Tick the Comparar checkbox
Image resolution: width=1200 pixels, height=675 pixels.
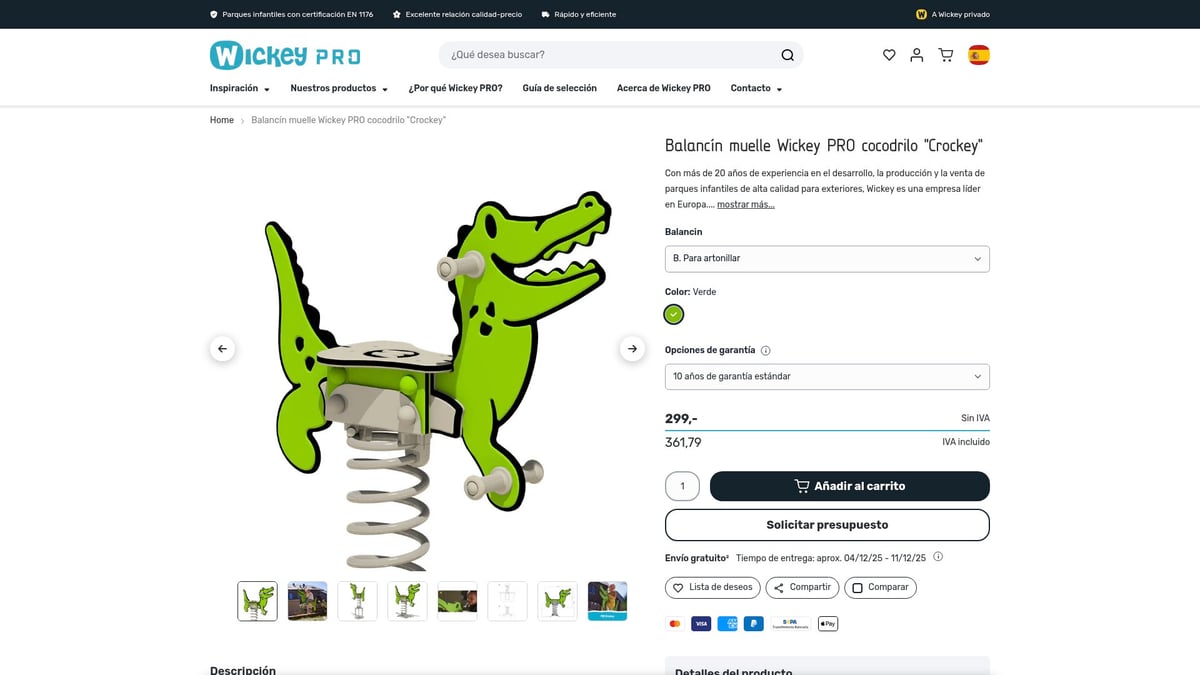[x=856, y=587]
